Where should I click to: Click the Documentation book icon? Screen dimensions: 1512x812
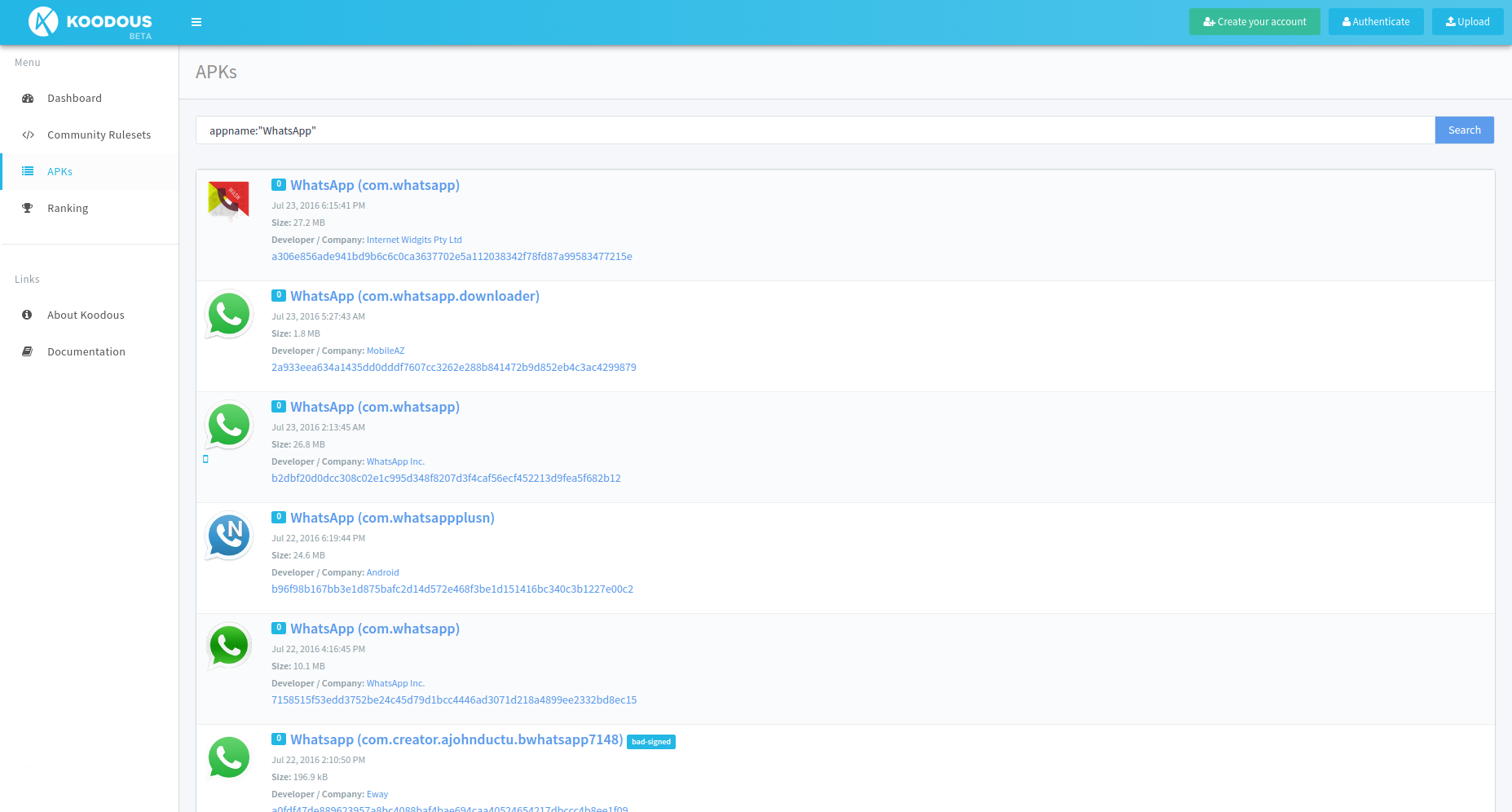coord(27,351)
